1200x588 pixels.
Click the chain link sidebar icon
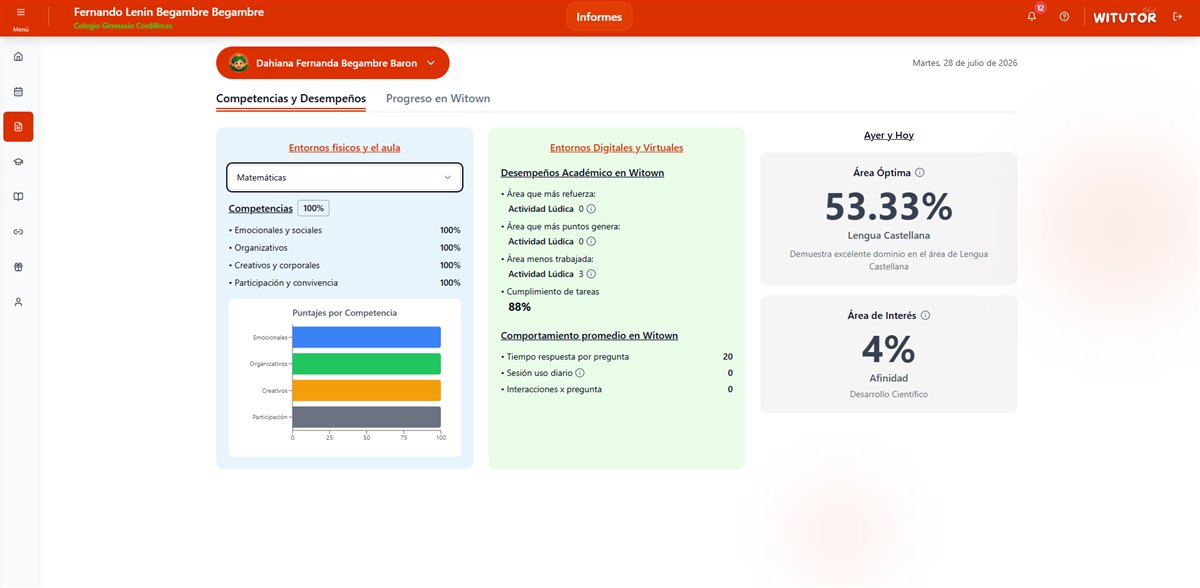tap(18, 231)
